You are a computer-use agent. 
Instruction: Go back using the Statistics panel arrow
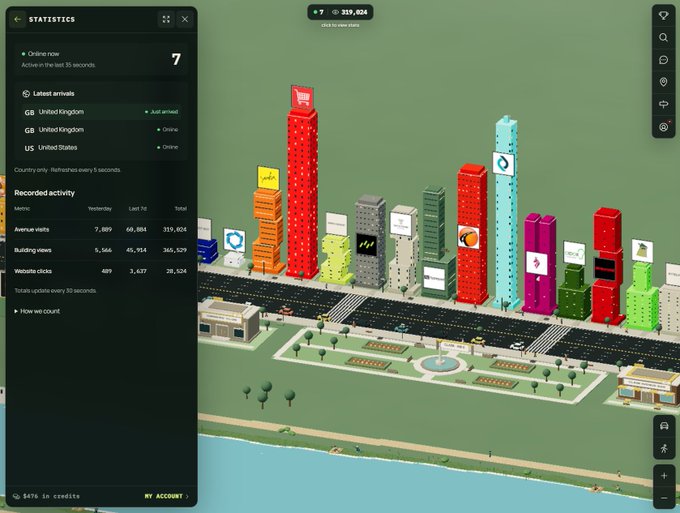tap(18, 20)
